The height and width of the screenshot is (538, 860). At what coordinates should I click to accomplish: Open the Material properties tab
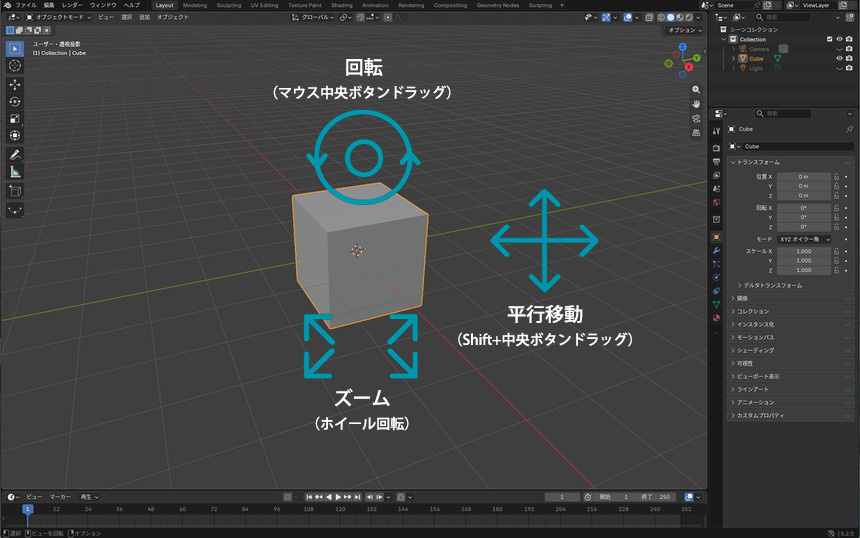[x=716, y=318]
